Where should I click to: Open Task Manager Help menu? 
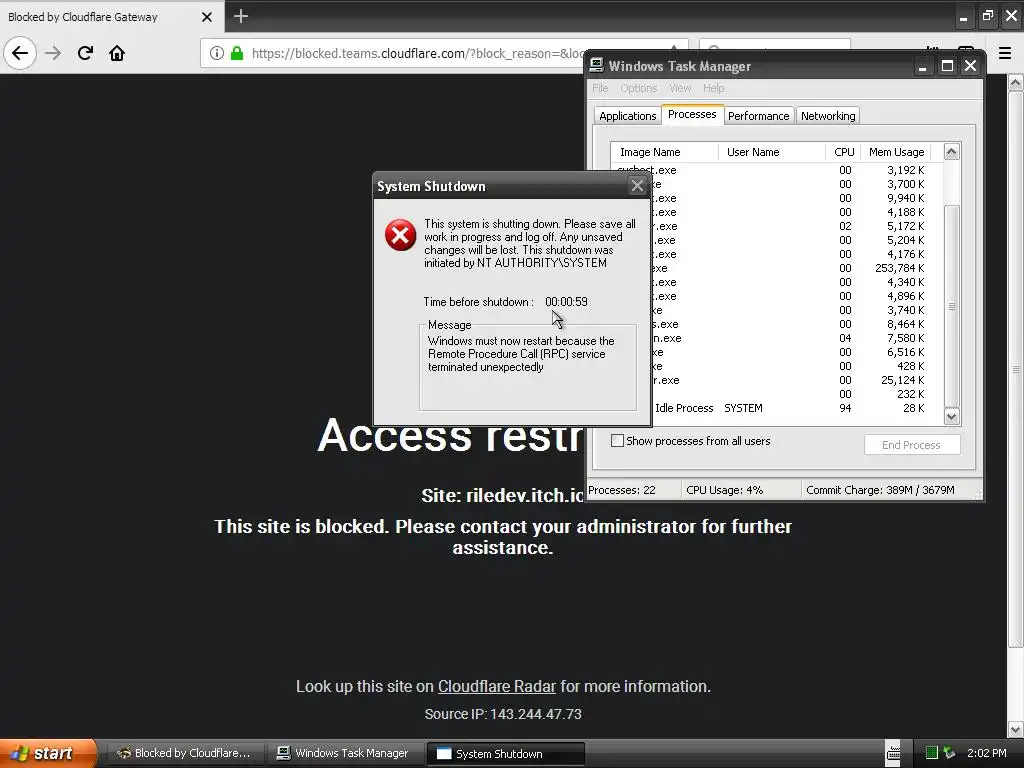713,88
